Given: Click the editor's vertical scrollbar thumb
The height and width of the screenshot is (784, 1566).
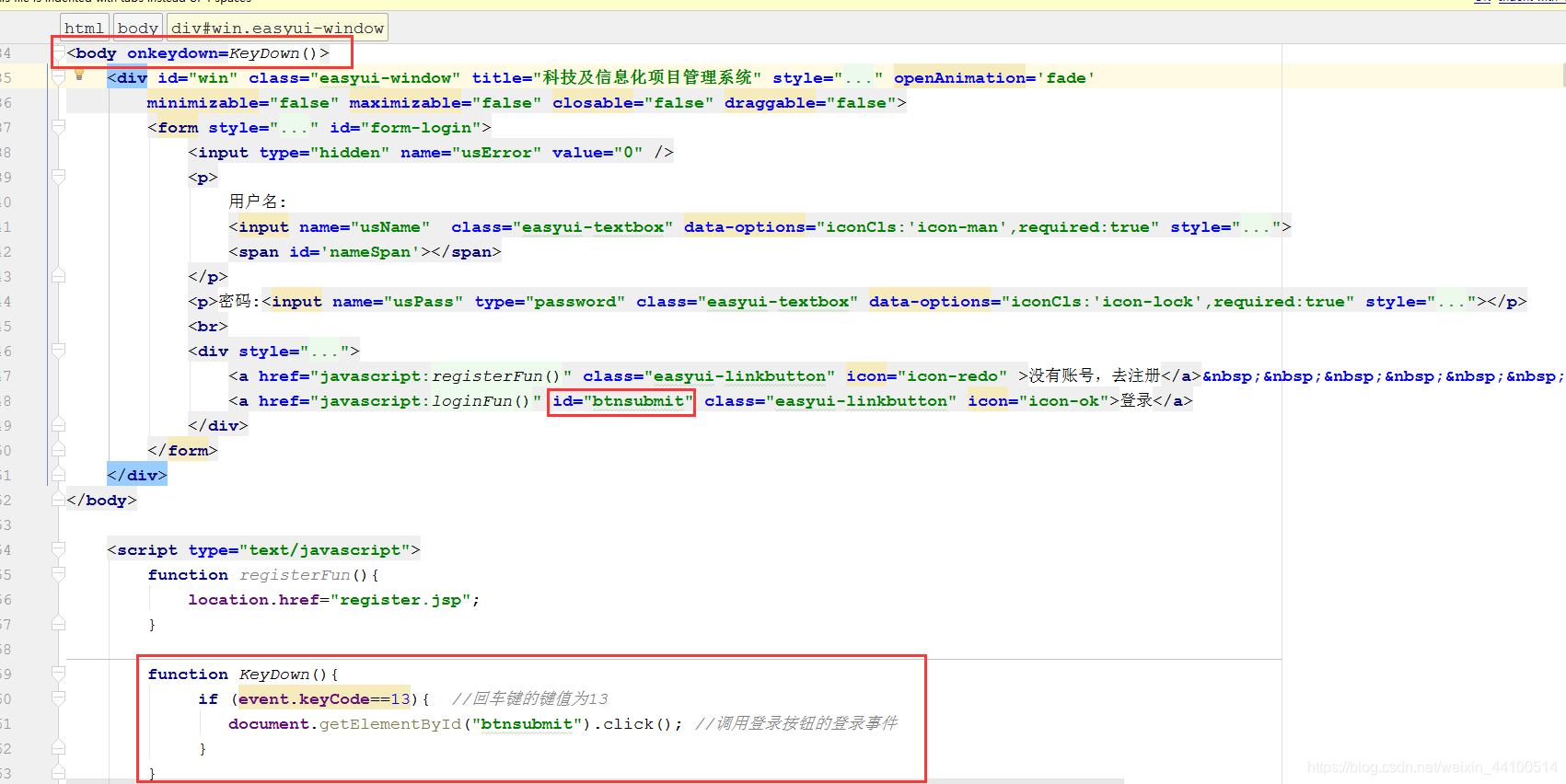Looking at the screenshot, I should [x=1563, y=75].
